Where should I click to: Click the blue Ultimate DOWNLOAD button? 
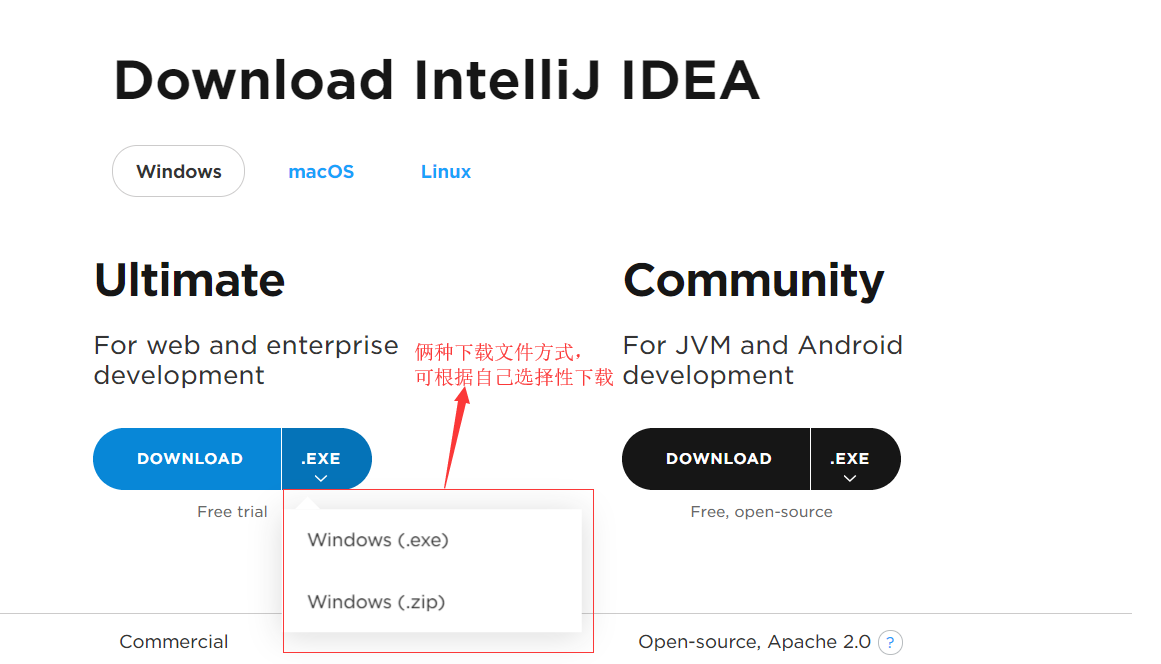point(187,459)
